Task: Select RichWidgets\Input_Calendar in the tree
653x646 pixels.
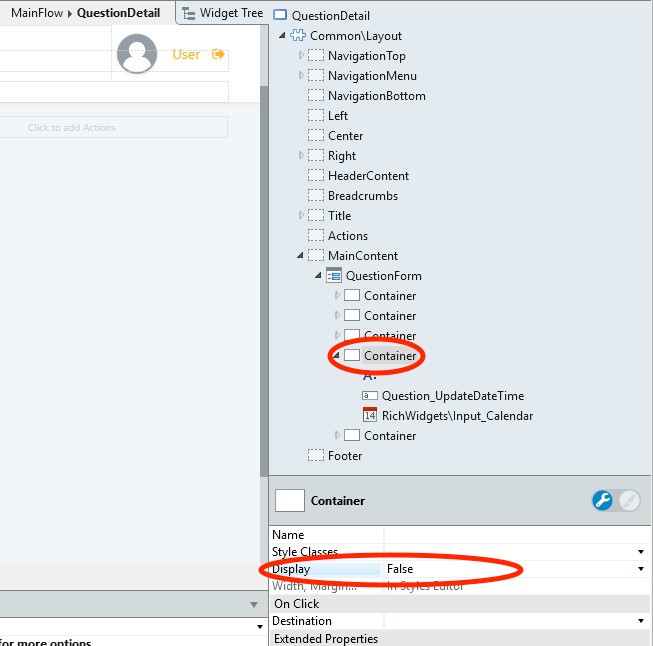Action: [x=457, y=416]
